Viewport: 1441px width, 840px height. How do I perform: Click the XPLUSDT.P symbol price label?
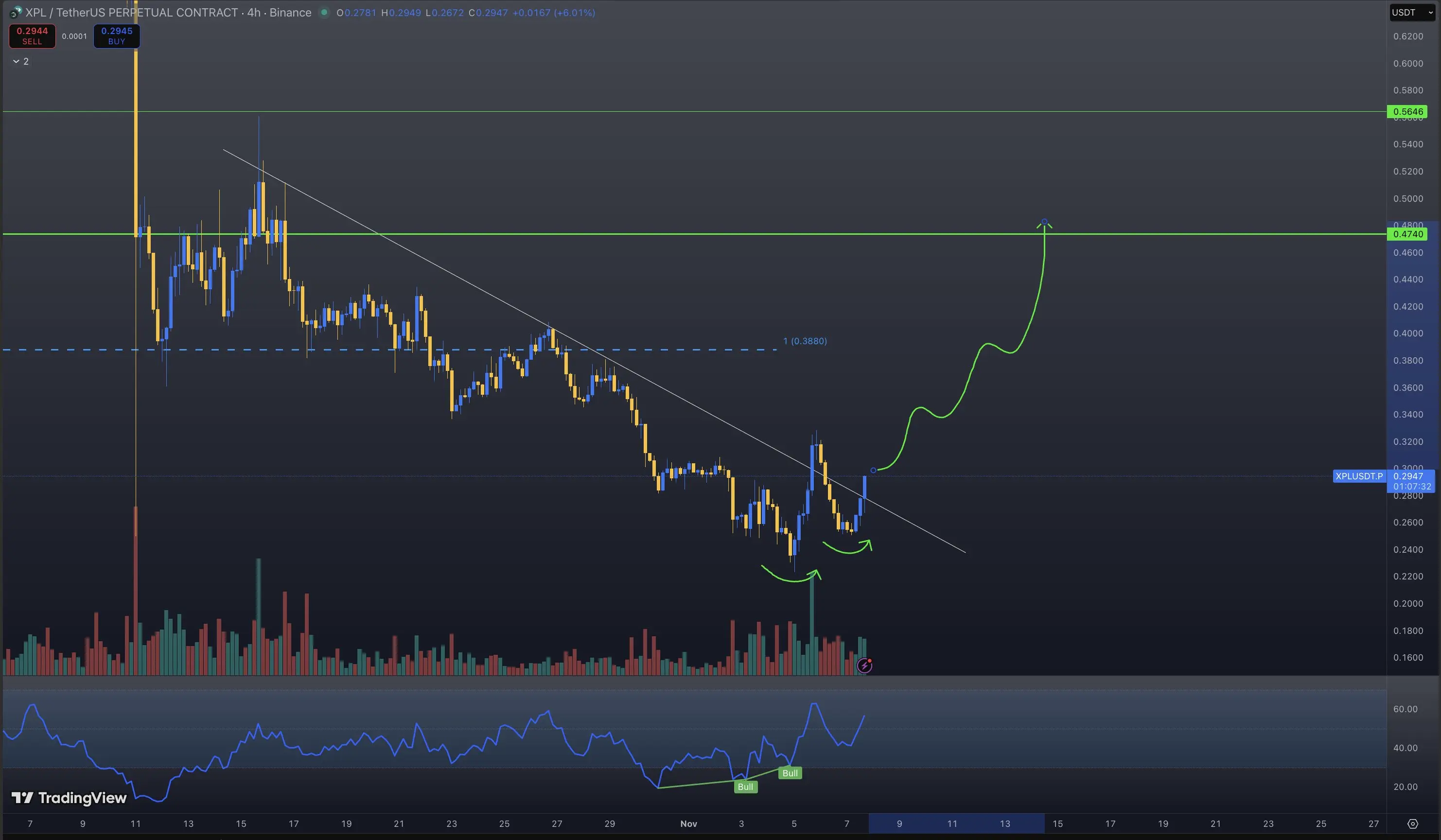click(x=1359, y=476)
